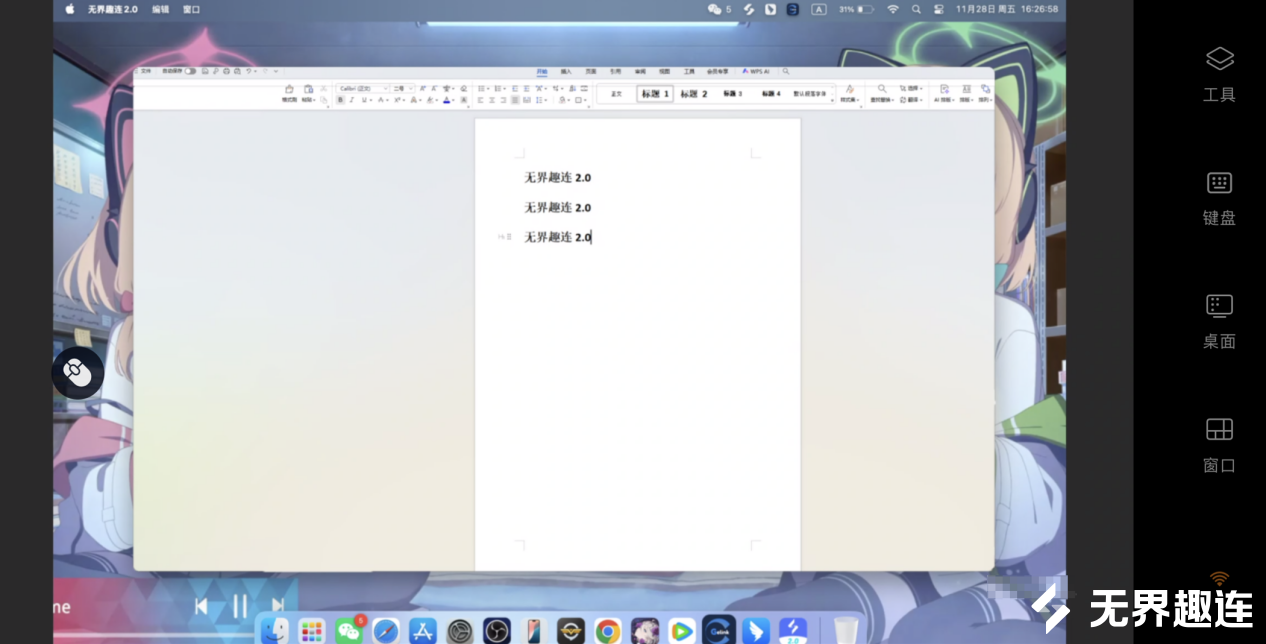This screenshot has height=644, width=1266.
Task: Open Google Chrome from the Dock
Action: coord(608,631)
